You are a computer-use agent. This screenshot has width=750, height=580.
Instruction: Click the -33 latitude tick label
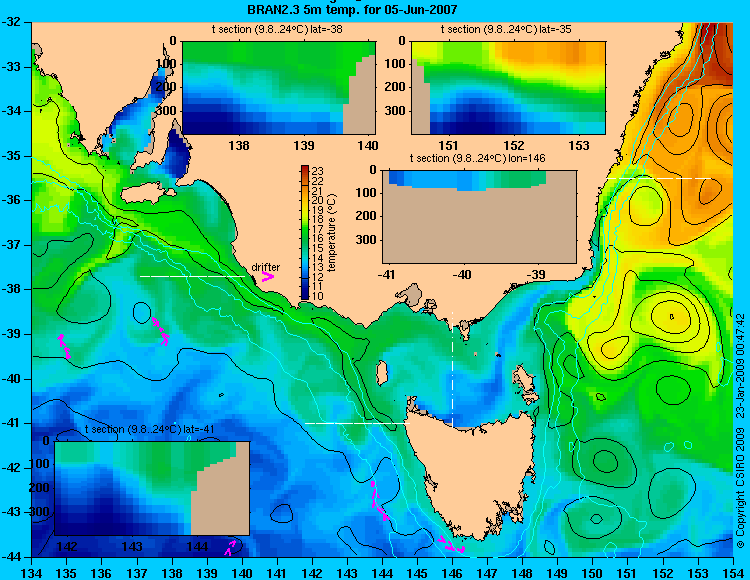coord(10,67)
